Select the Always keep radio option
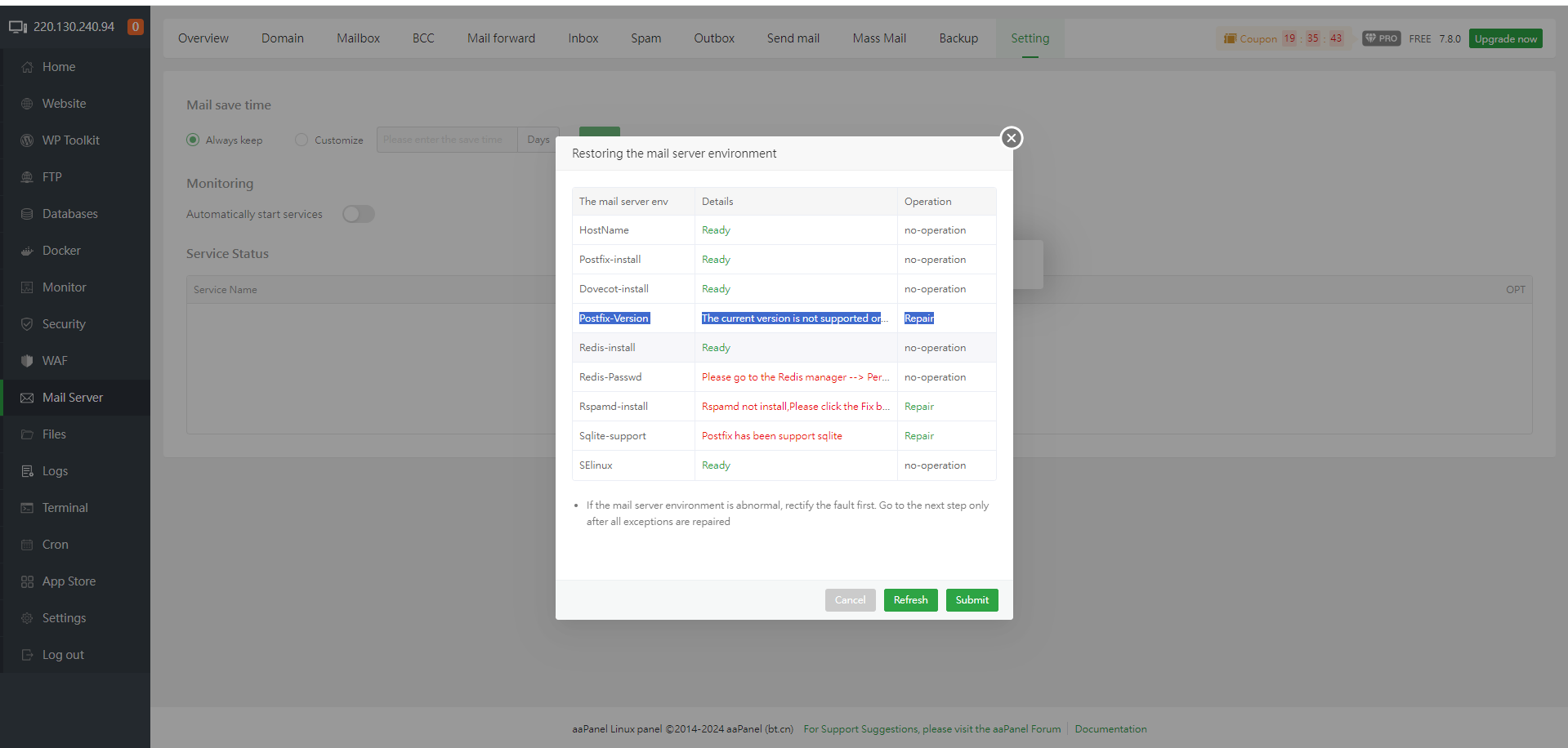The height and width of the screenshot is (748, 1568). pyautogui.click(x=193, y=140)
